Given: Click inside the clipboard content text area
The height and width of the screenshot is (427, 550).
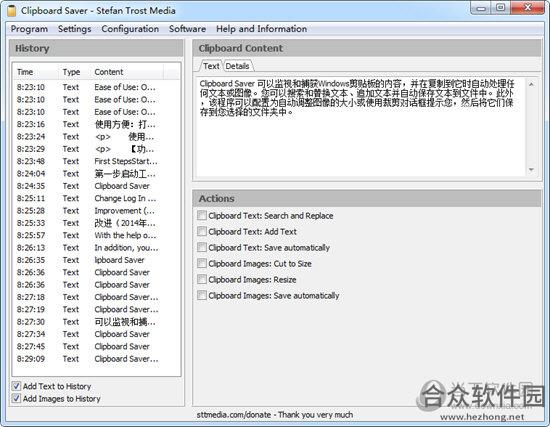Looking at the screenshot, I should (361, 127).
